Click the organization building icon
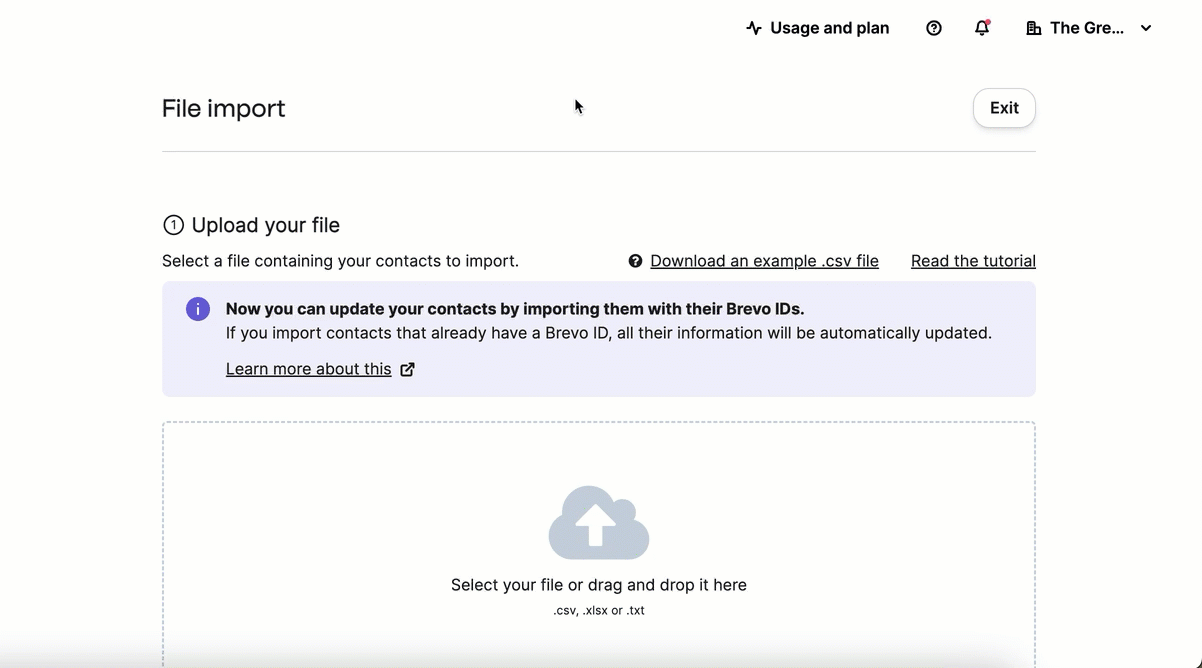 pyautogui.click(x=1033, y=28)
